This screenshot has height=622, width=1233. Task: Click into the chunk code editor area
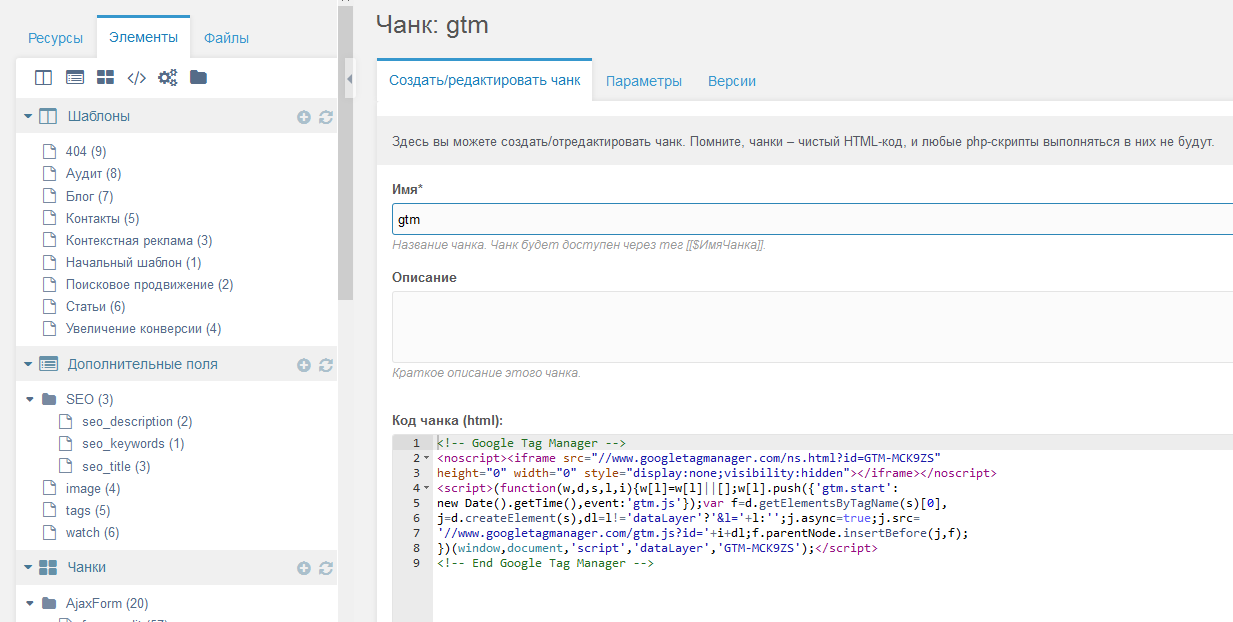832,527
